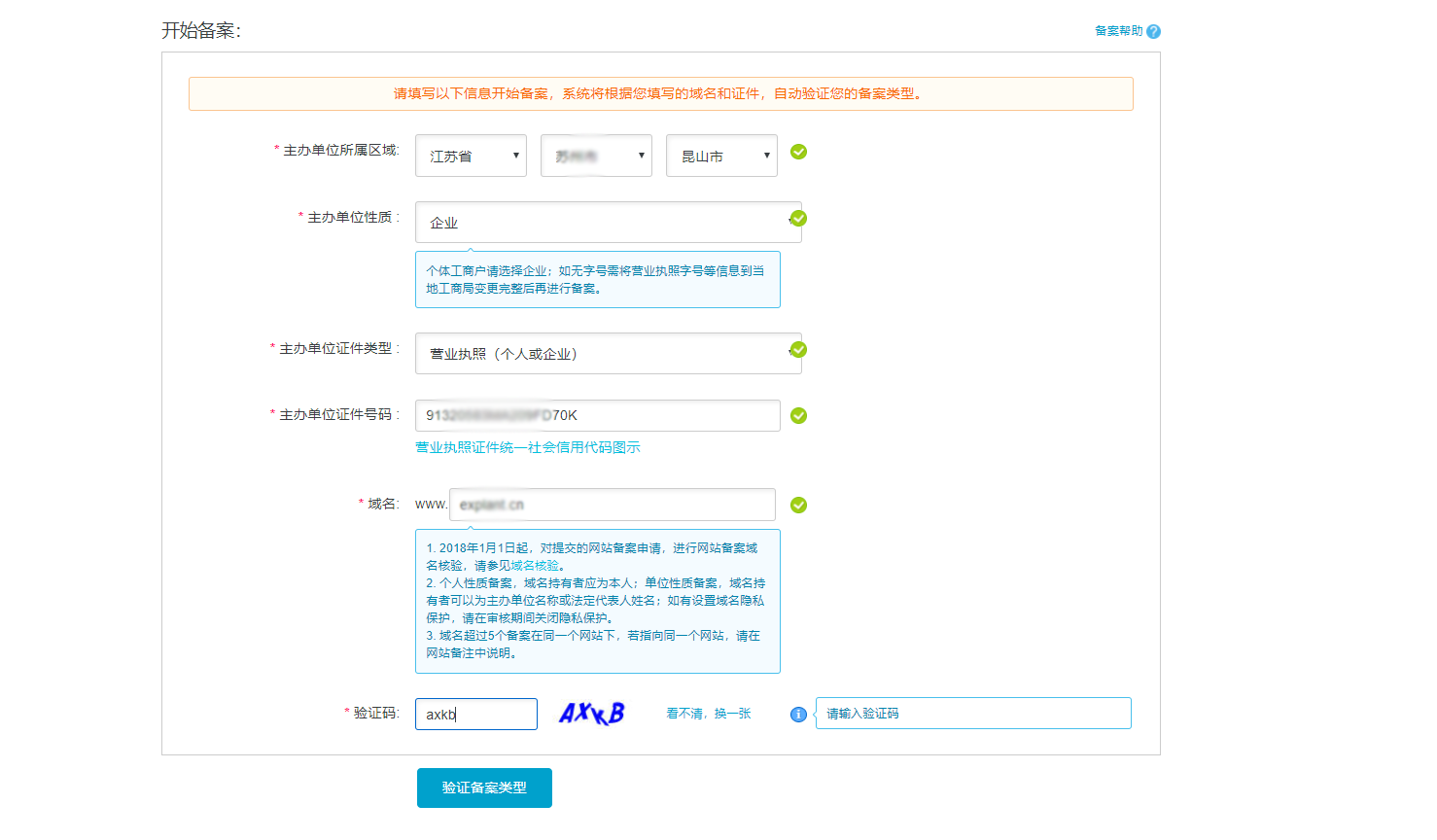The height and width of the screenshot is (840, 1437).
Task: Click the orange notice starting with 请填写以下信息开始备案
Action: 660,93
